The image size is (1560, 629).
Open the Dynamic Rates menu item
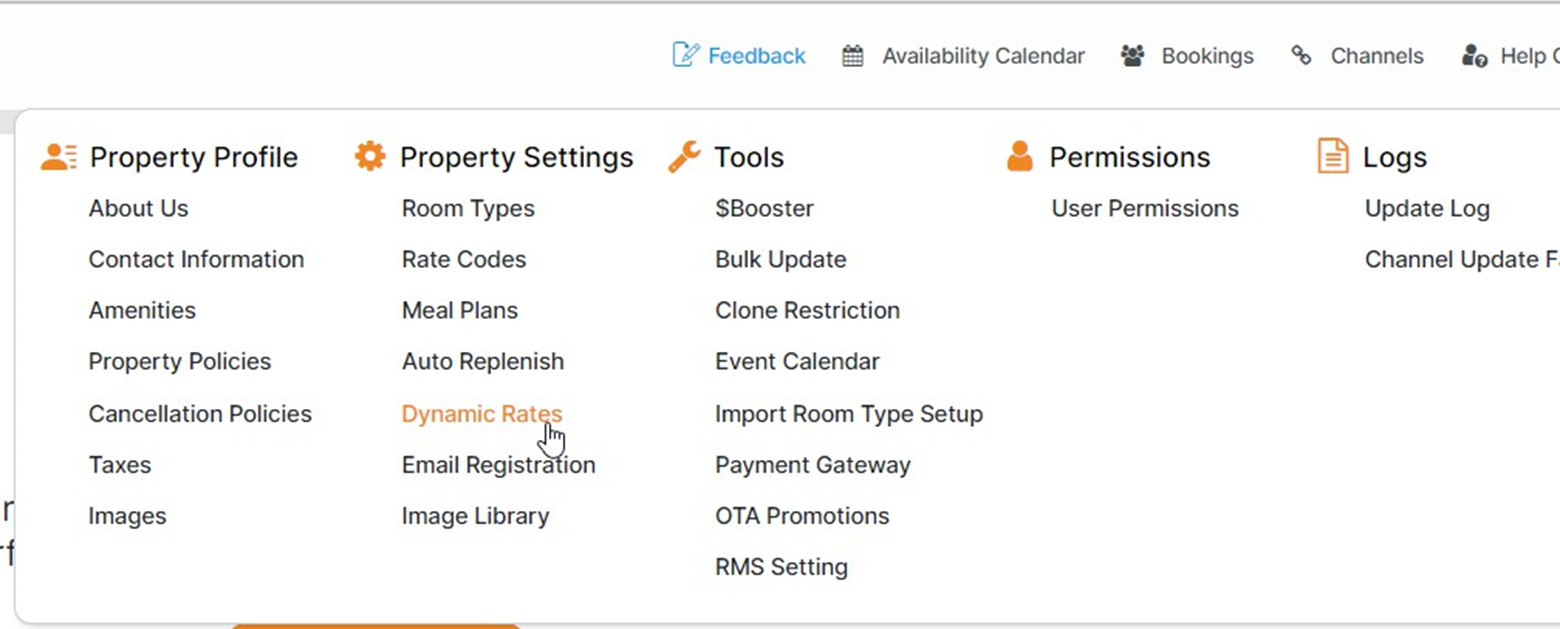click(482, 414)
